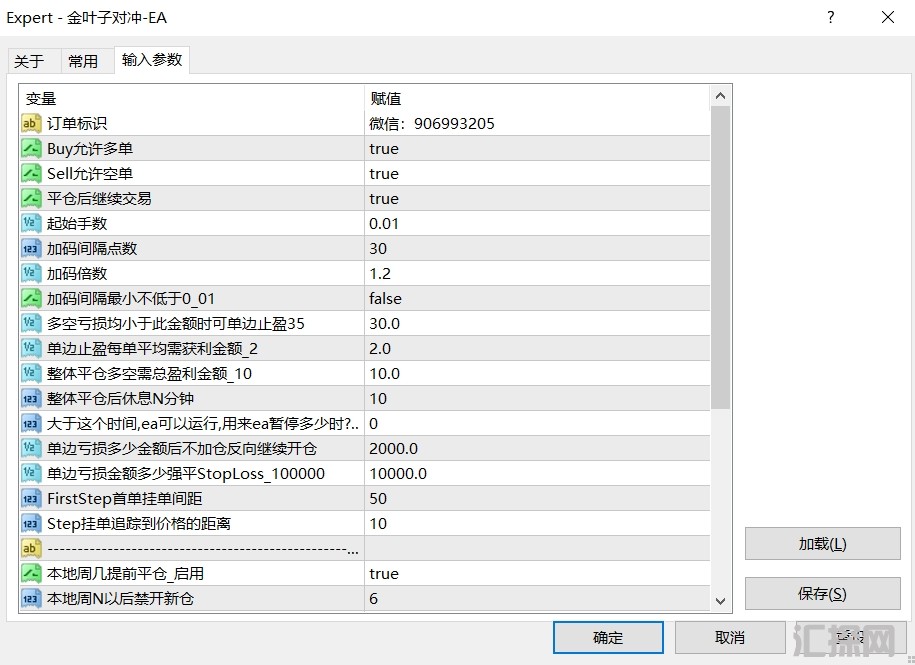Click the bool icon beside Sell允许空单
915x665 pixels.
click(31, 173)
